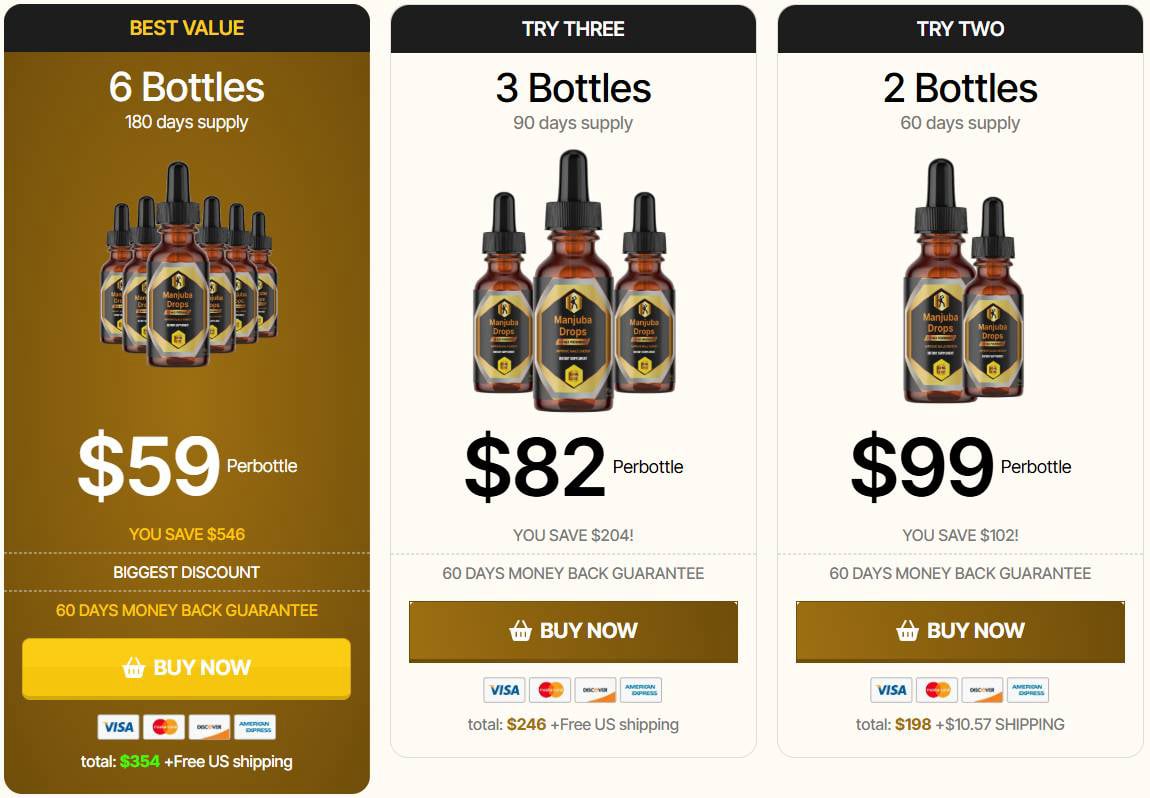Click the three-bottle product image
The height and width of the screenshot is (798, 1150).
574,280
